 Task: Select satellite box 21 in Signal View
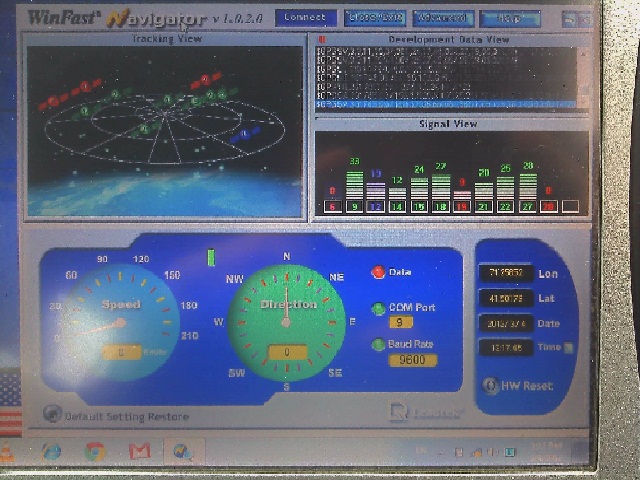coord(484,207)
